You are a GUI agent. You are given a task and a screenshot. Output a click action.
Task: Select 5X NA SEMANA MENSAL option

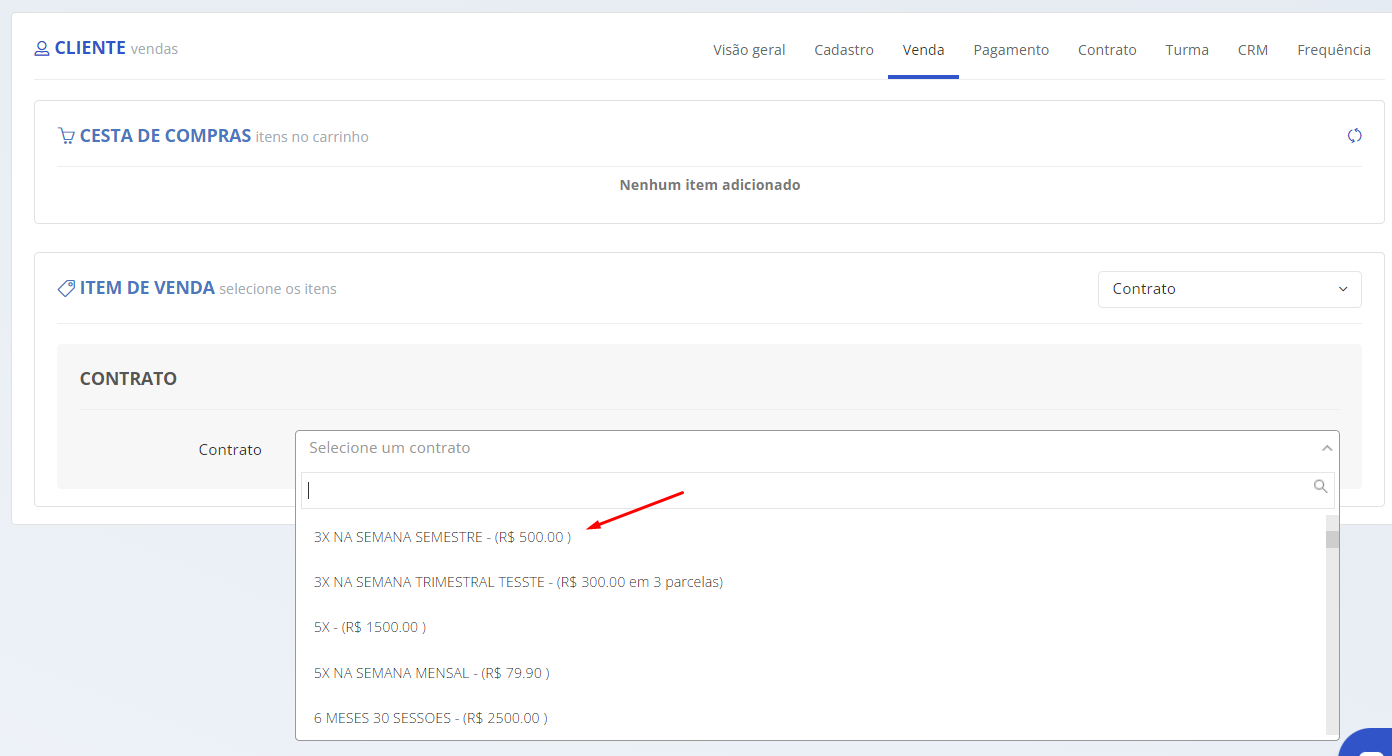(x=811, y=673)
